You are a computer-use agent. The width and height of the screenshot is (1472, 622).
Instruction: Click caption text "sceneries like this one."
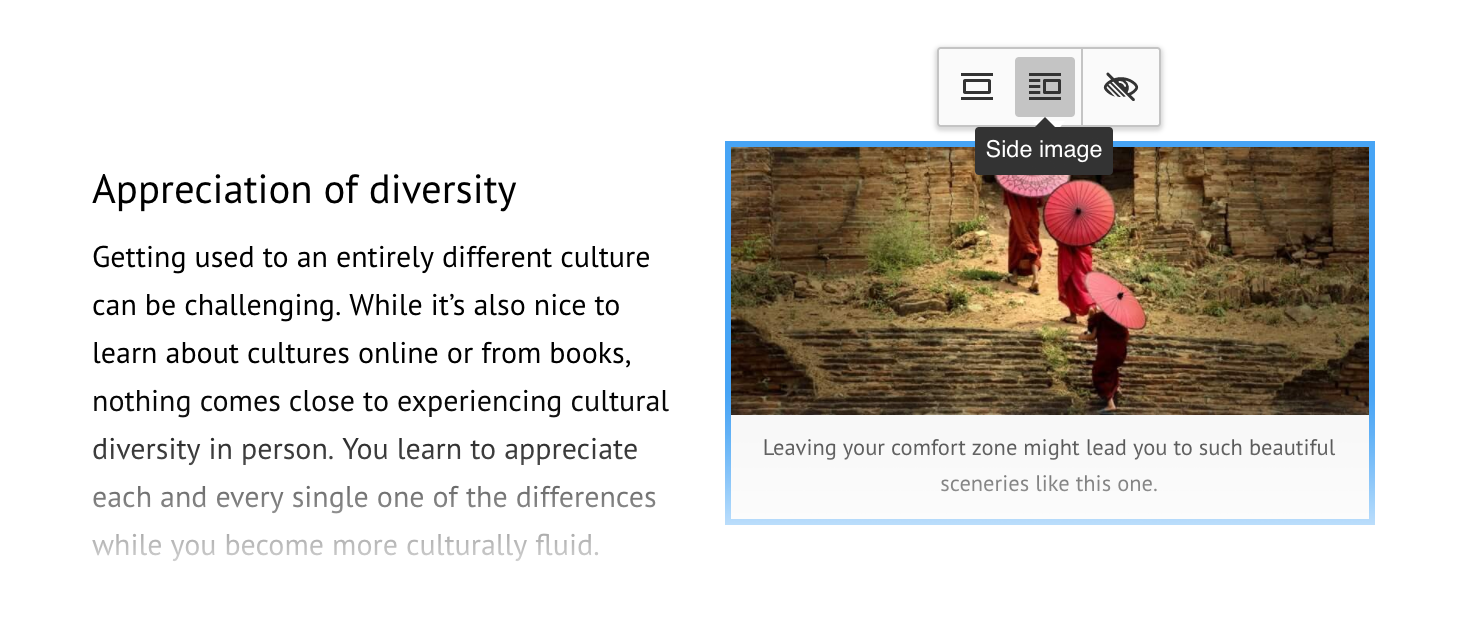pos(1048,484)
